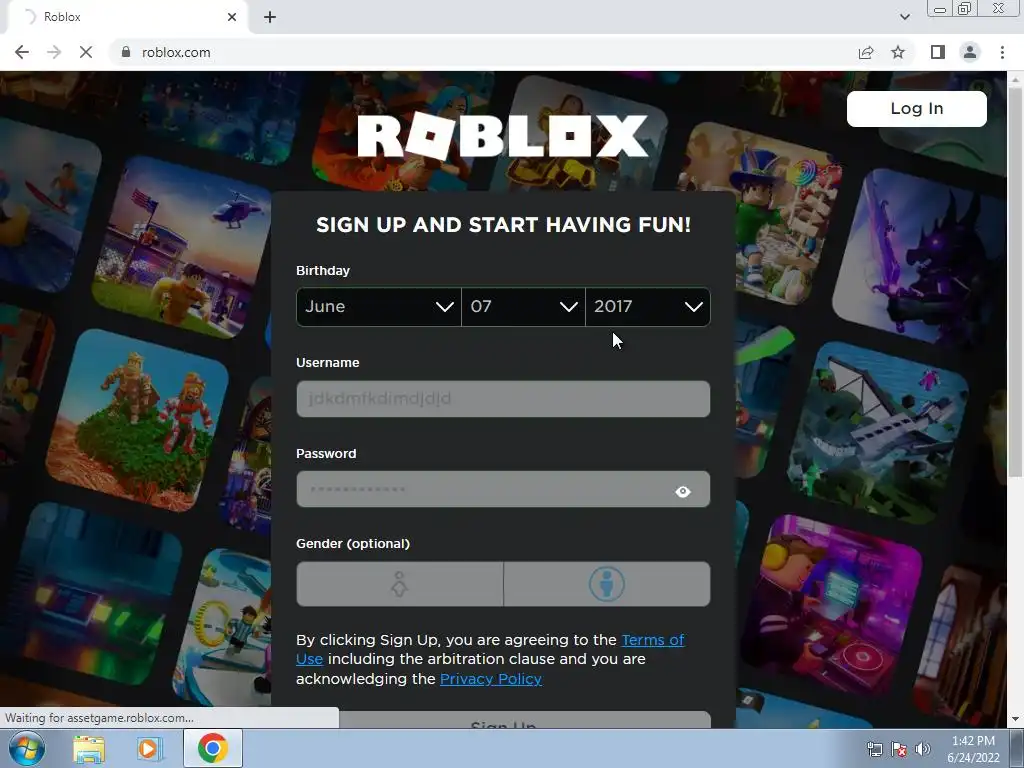Click the page vertical scrollbar
The height and width of the screenshot is (768, 1024).
[1014, 281]
